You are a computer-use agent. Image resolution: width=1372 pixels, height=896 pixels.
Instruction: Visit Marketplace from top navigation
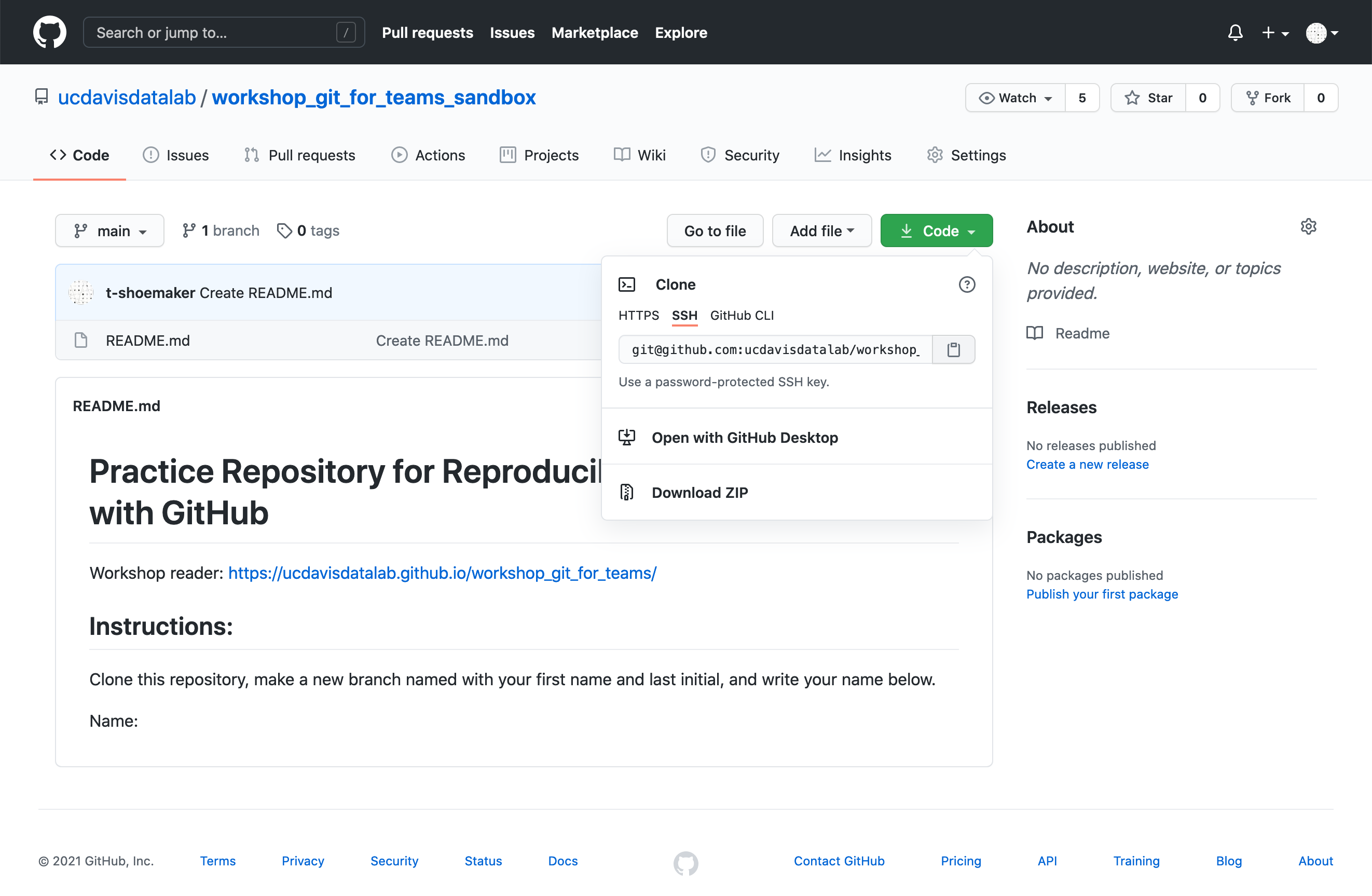[594, 33]
